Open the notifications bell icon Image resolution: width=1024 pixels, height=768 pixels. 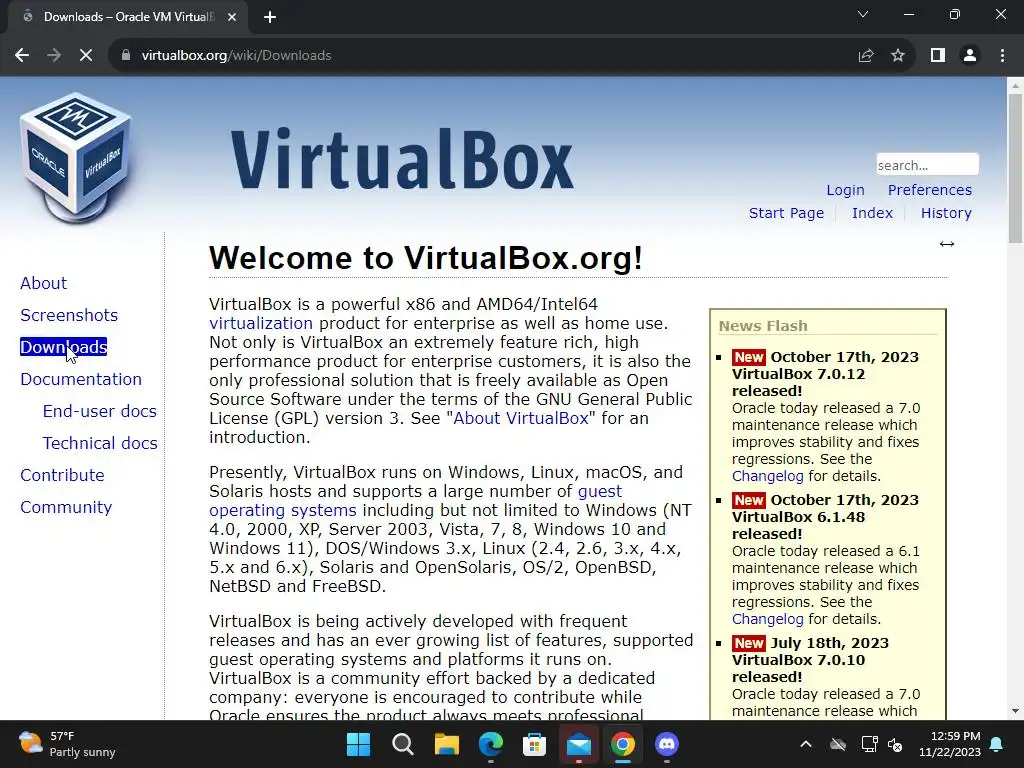coord(997,744)
